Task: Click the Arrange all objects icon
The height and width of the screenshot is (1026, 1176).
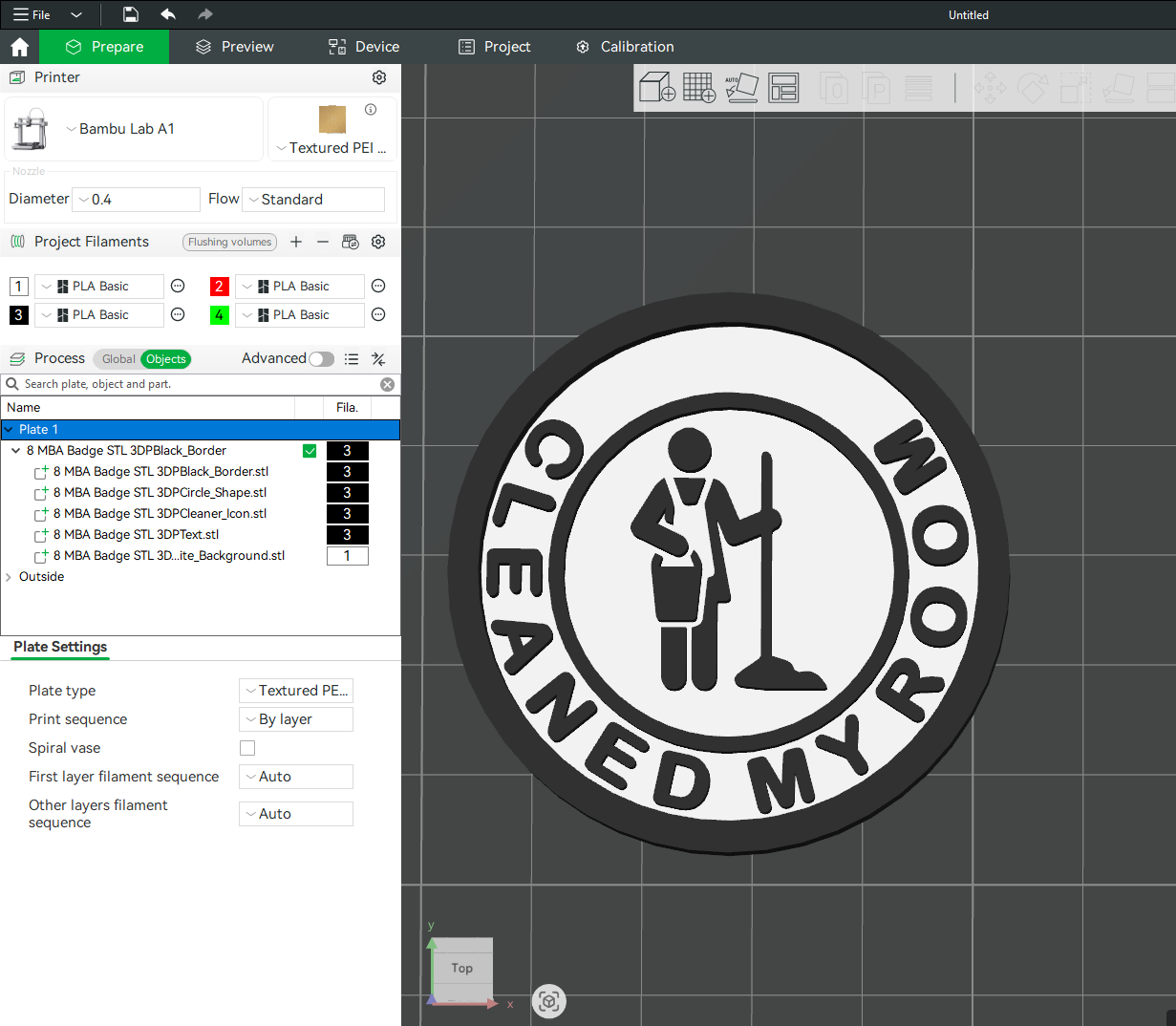Action: tap(783, 88)
